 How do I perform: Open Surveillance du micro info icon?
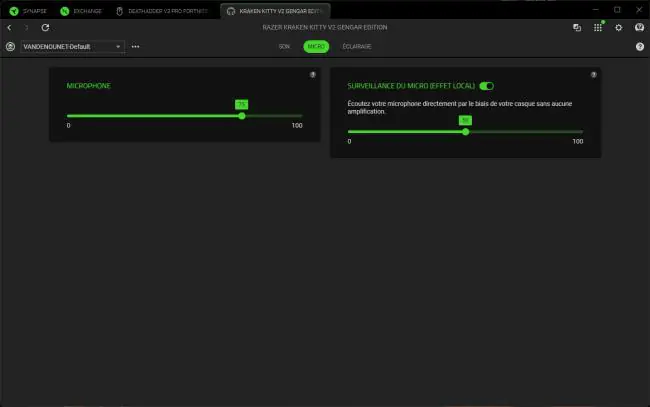594,75
